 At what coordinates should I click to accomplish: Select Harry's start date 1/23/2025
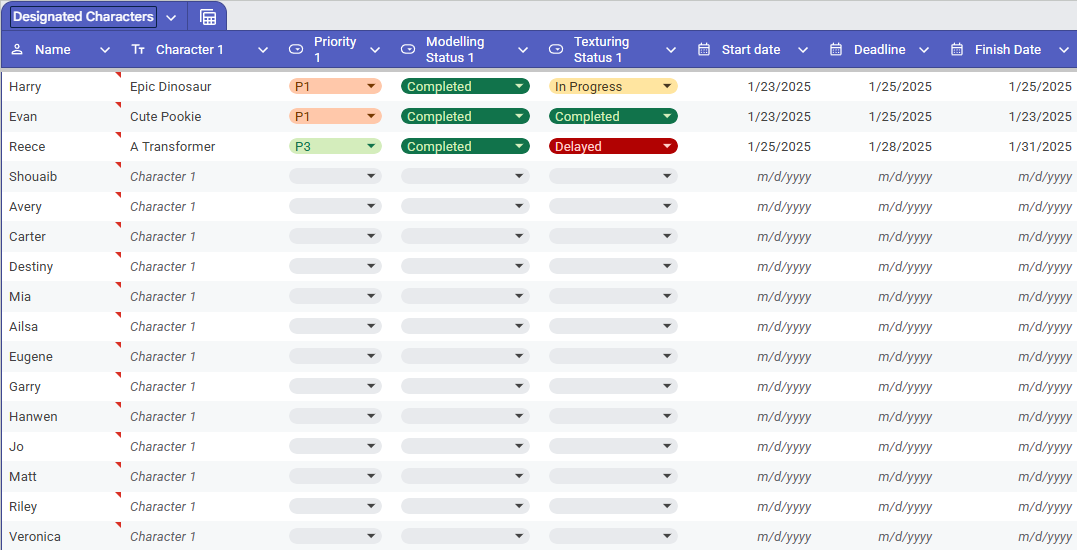click(752, 87)
